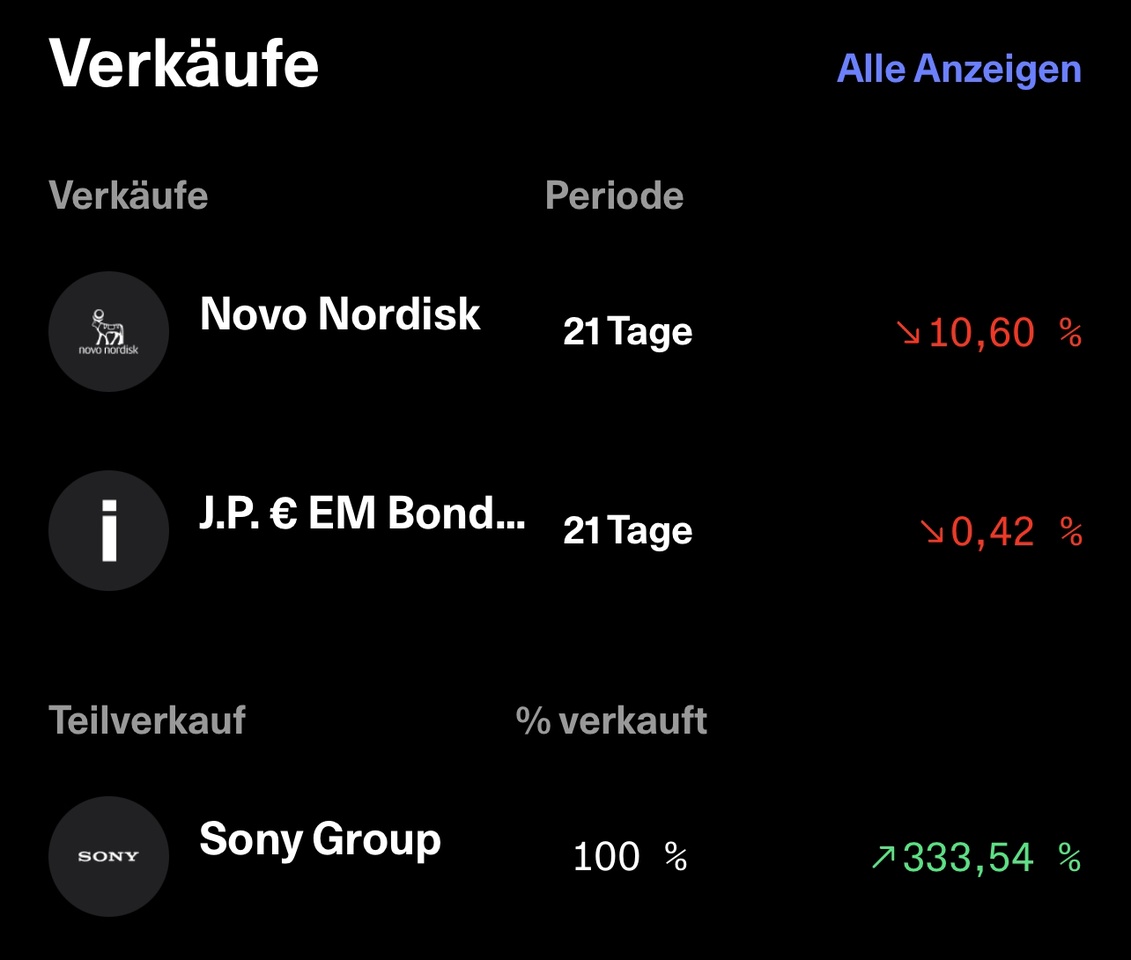Image resolution: width=1131 pixels, height=960 pixels.
Task: Click the red down arrow beside 0,42 %
Action: pos(932,532)
